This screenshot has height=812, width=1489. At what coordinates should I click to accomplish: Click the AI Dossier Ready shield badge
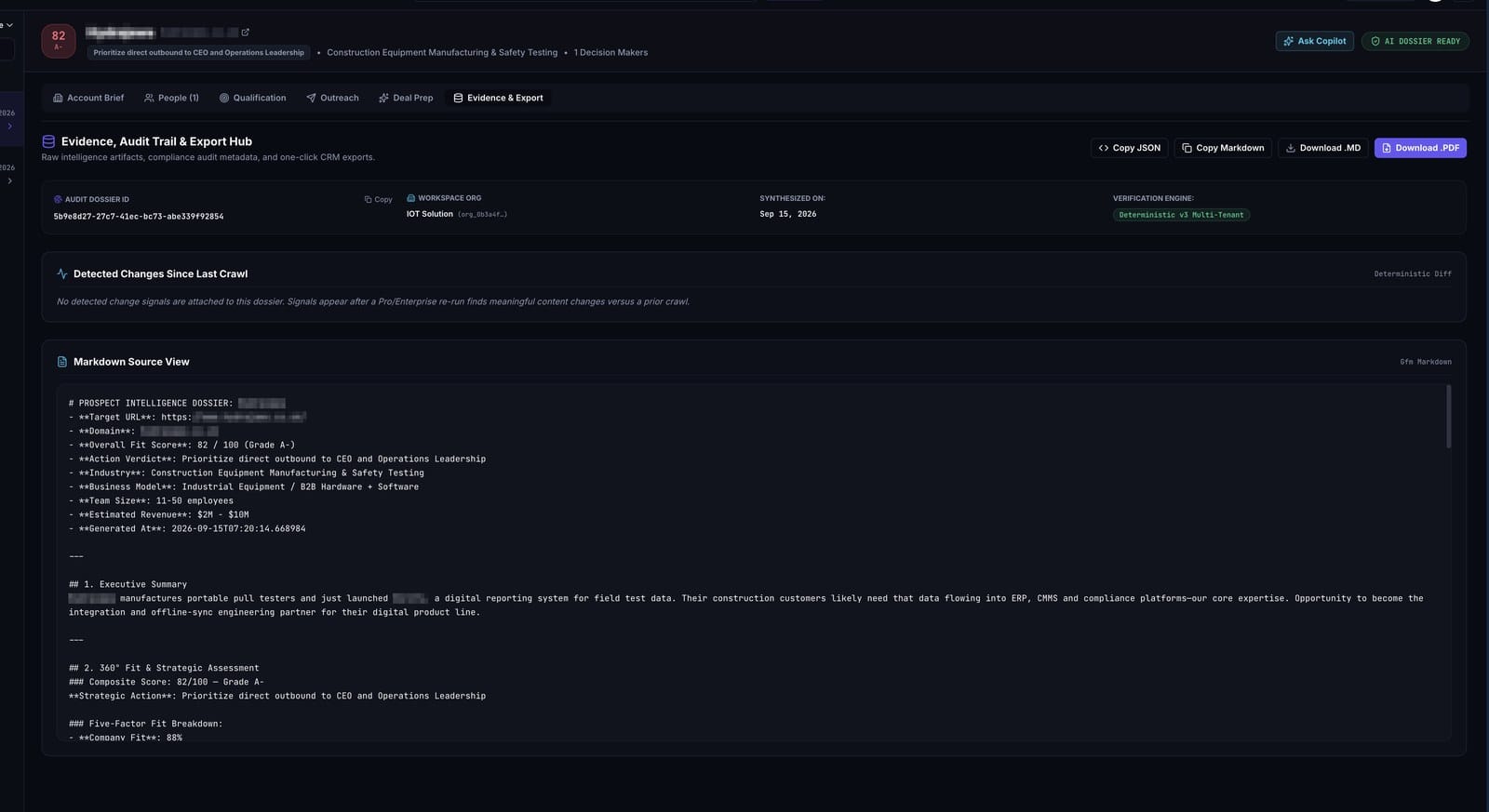(x=1415, y=41)
